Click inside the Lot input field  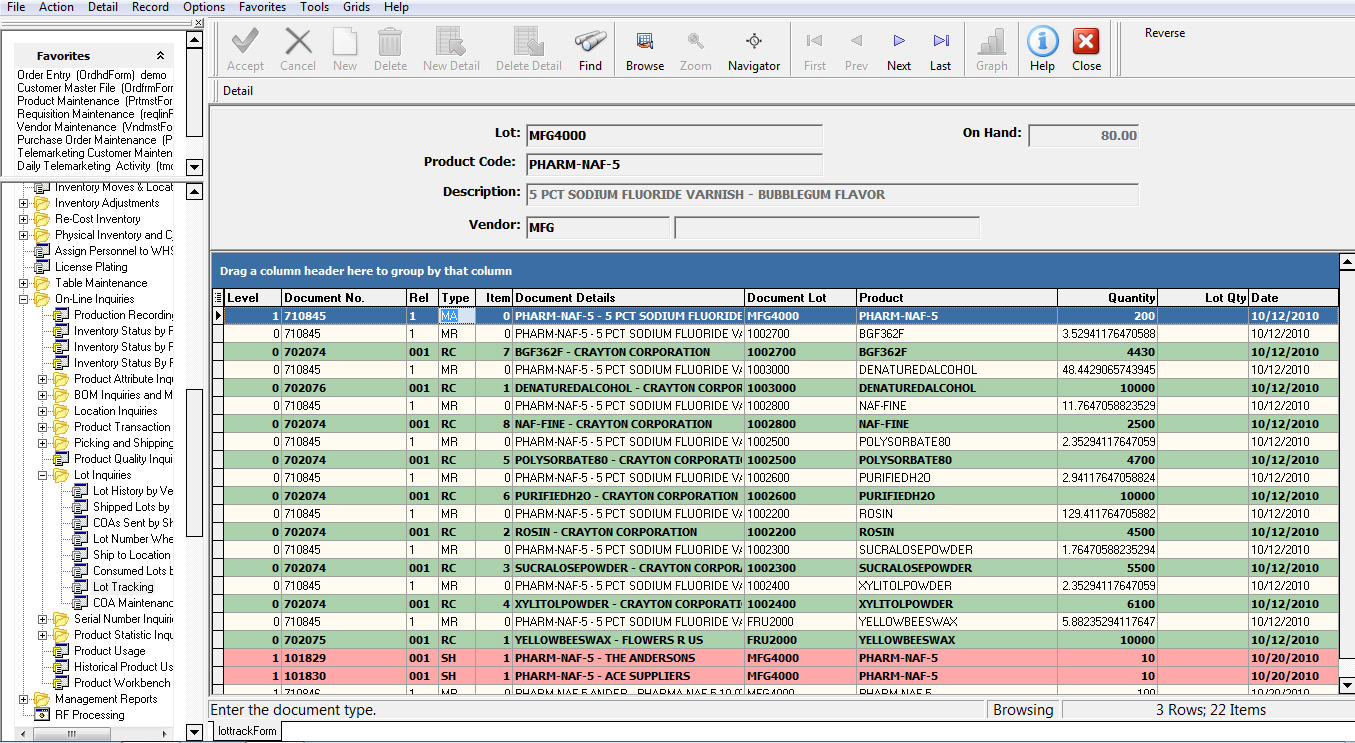[673, 135]
